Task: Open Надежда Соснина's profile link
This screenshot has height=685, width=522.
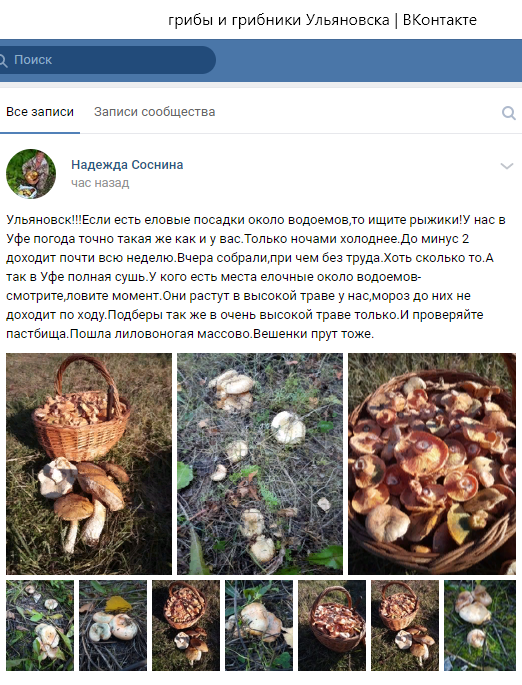Action: 127,165
